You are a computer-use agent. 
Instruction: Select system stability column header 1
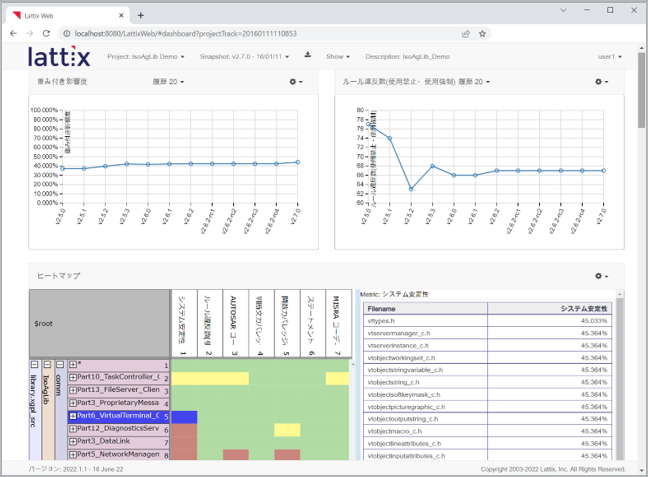184,324
